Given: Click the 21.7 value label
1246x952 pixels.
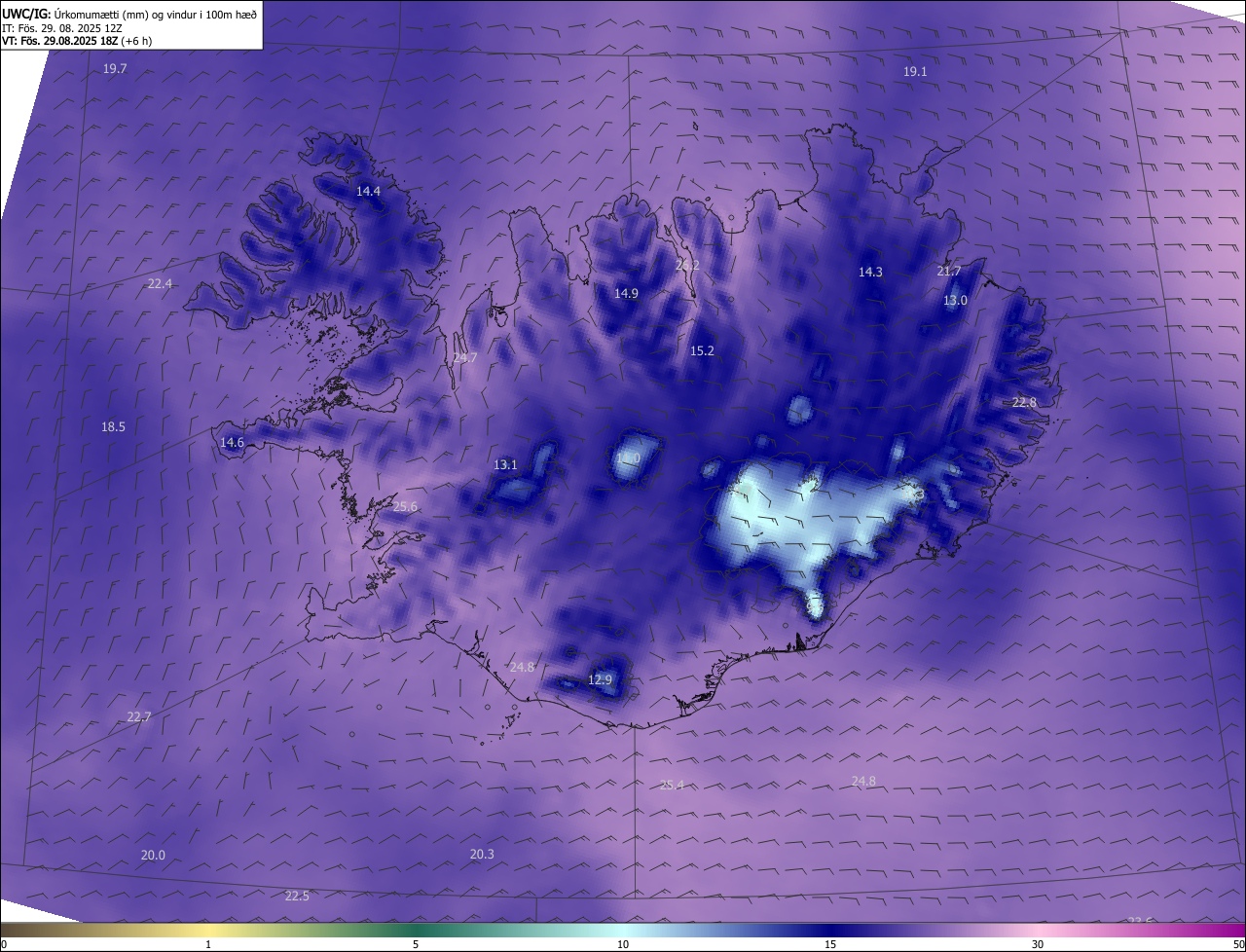Looking at the screenshot, I should [x=948, y=272].
